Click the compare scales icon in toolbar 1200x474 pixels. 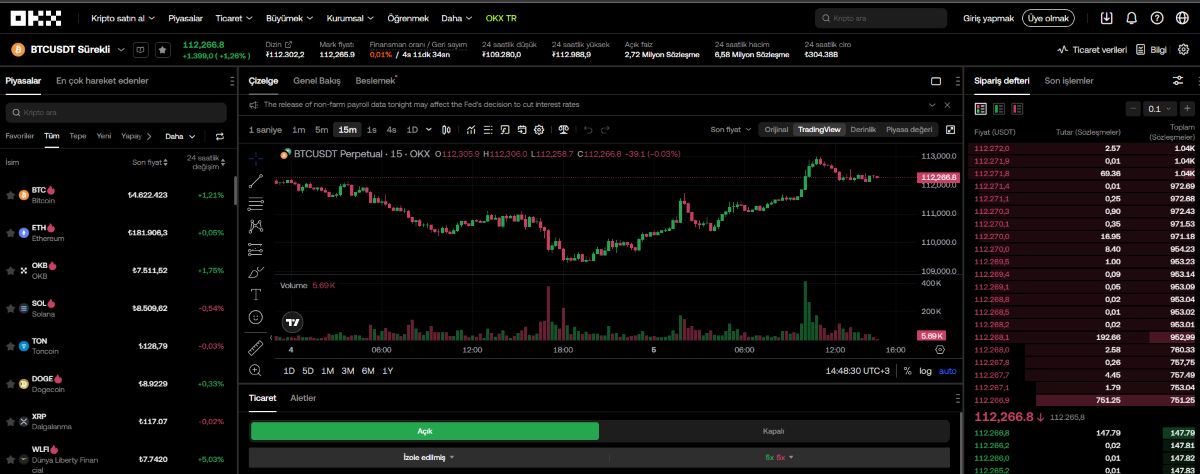564,129
